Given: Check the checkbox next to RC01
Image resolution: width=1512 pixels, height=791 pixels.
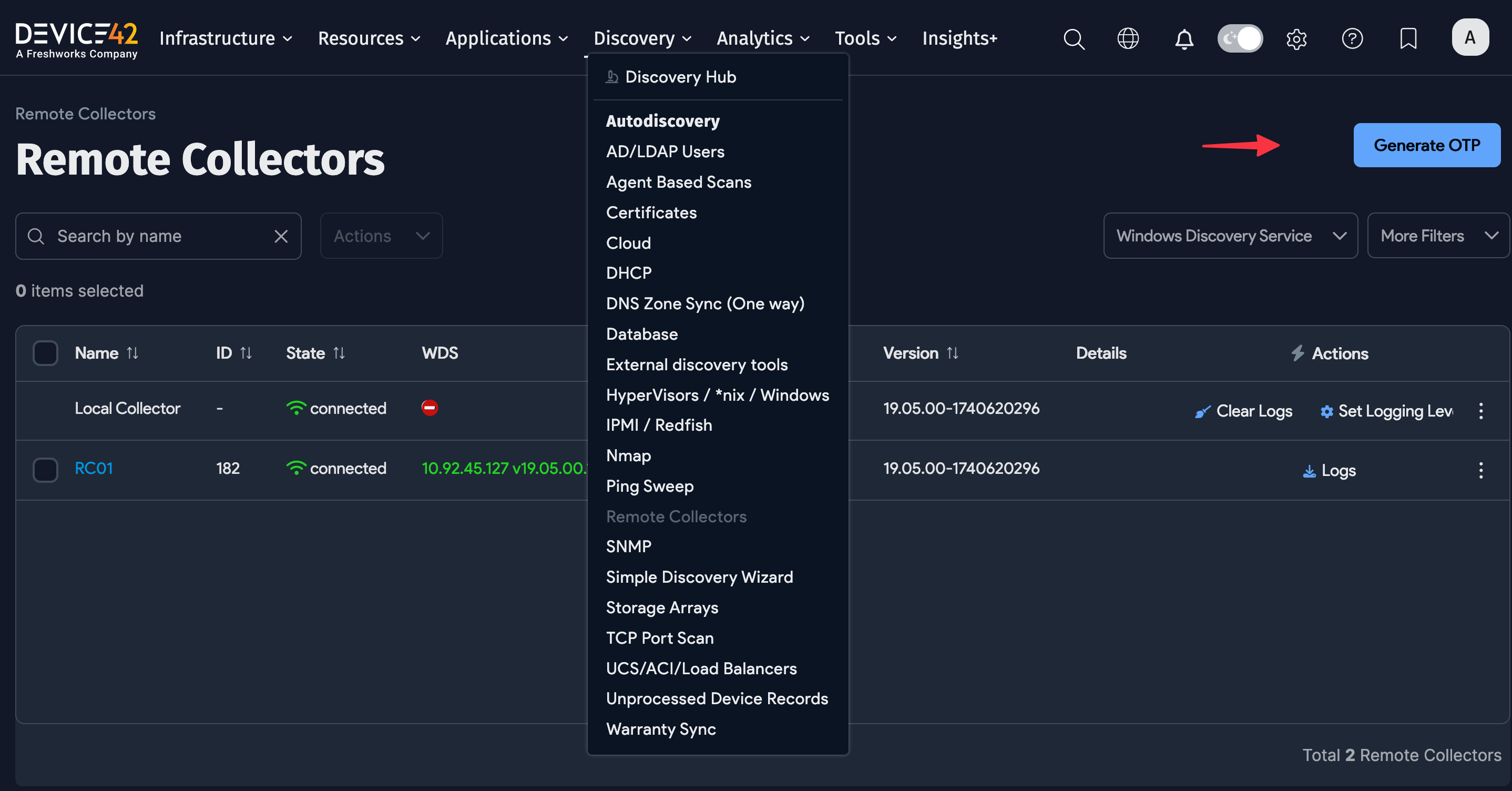Looking at the screenshot, I should [45, 470].
